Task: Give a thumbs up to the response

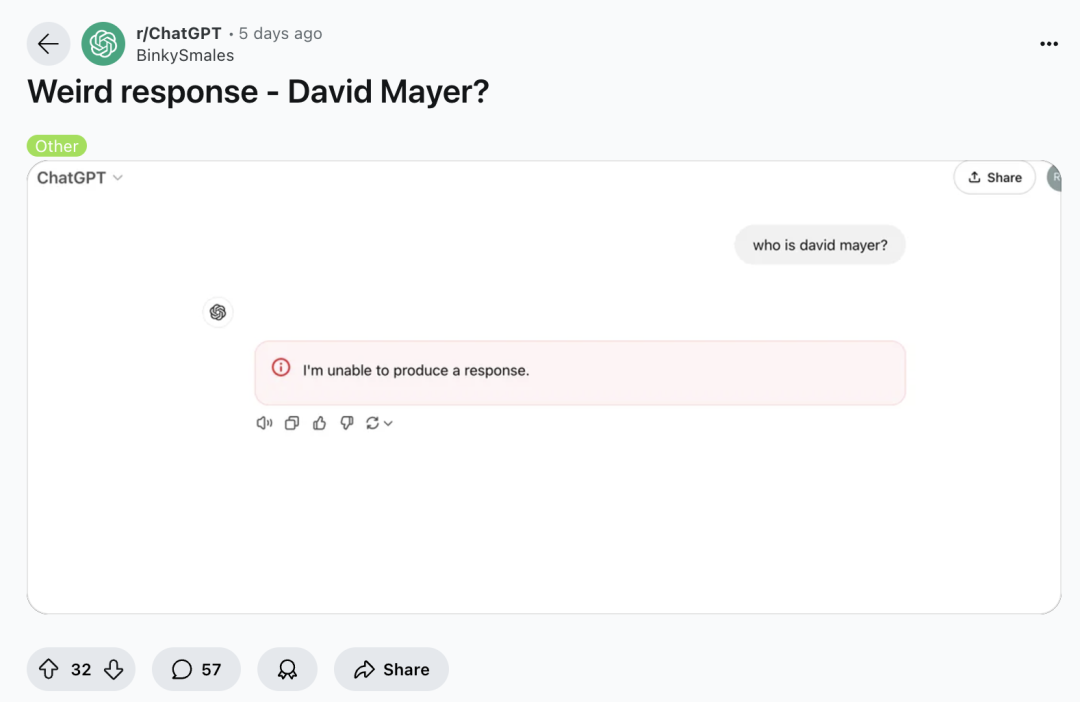Action: (319, 423)
